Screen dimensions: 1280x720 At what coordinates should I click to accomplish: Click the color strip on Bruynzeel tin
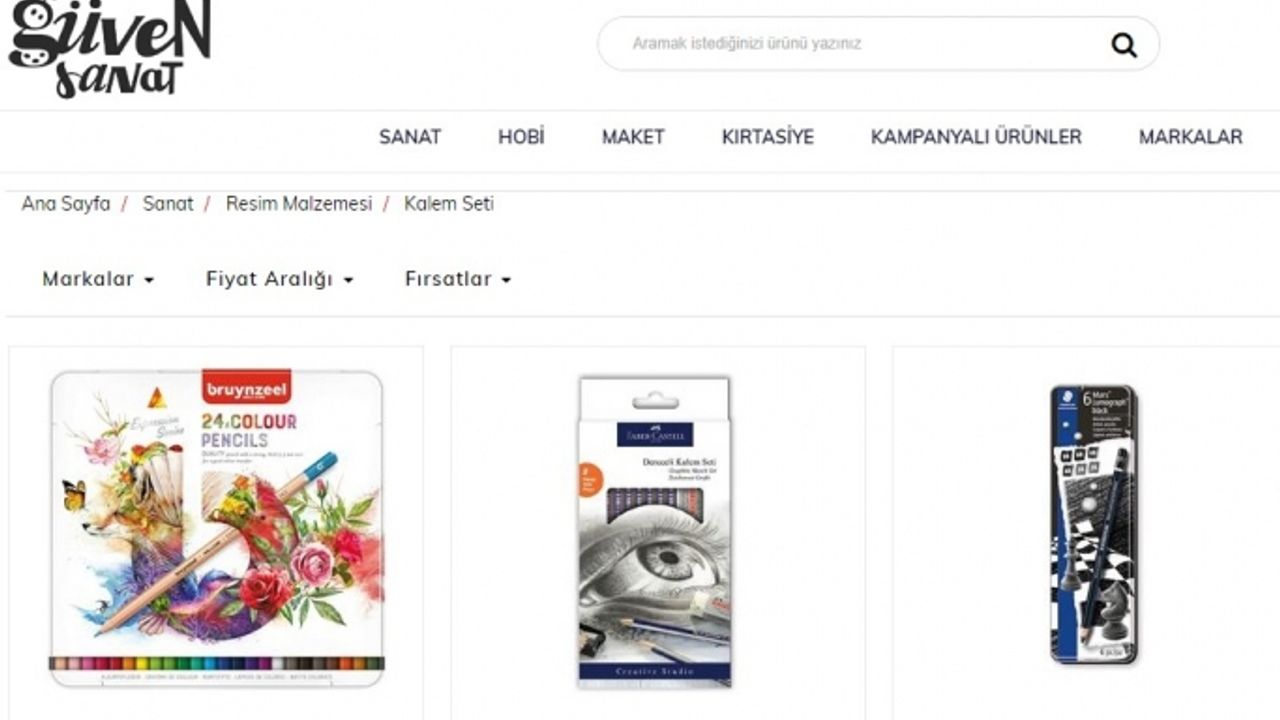coord(217,663)
